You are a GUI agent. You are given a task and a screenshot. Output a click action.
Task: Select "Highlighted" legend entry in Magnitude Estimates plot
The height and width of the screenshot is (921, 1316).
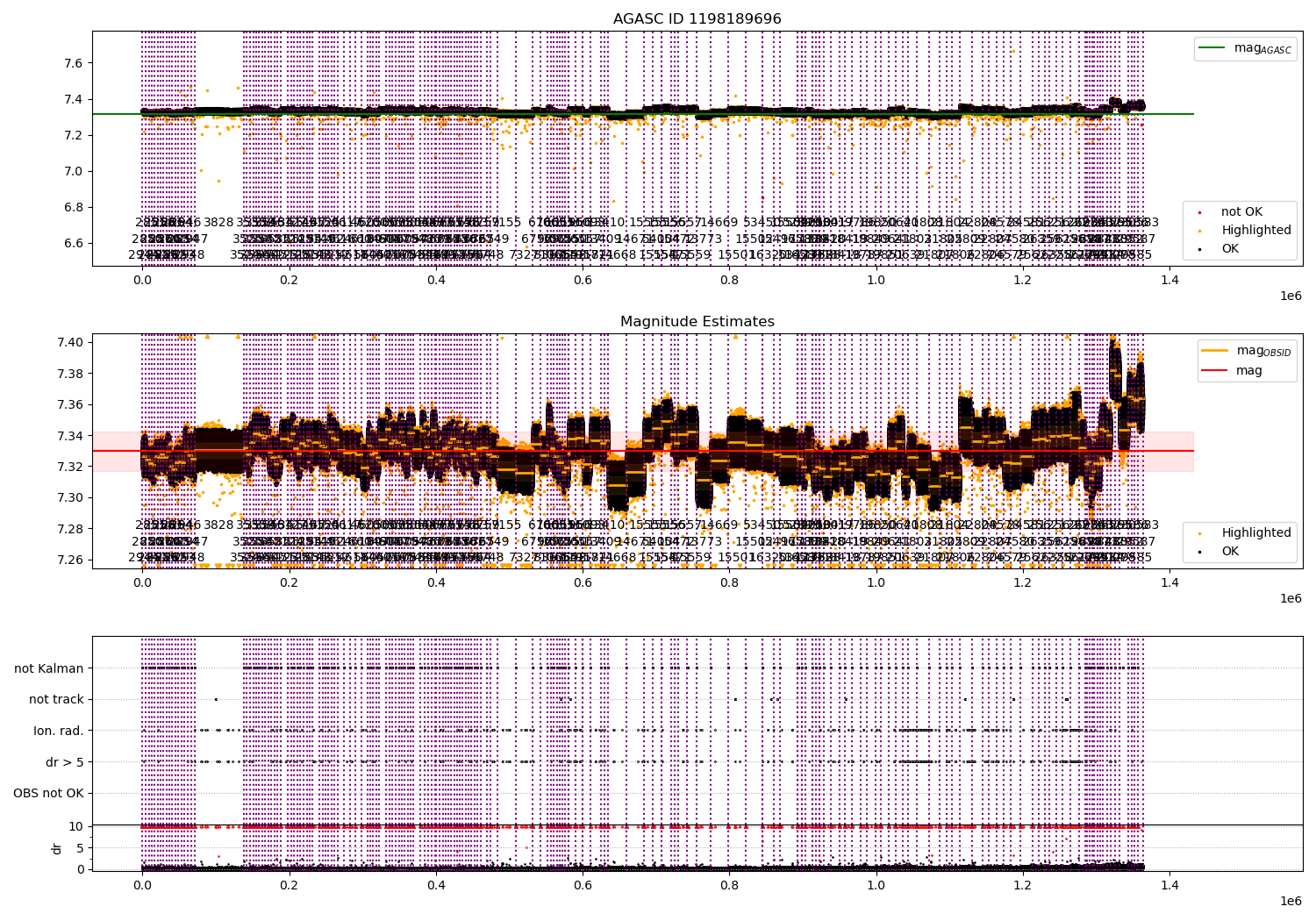(x=1256, y=532)
